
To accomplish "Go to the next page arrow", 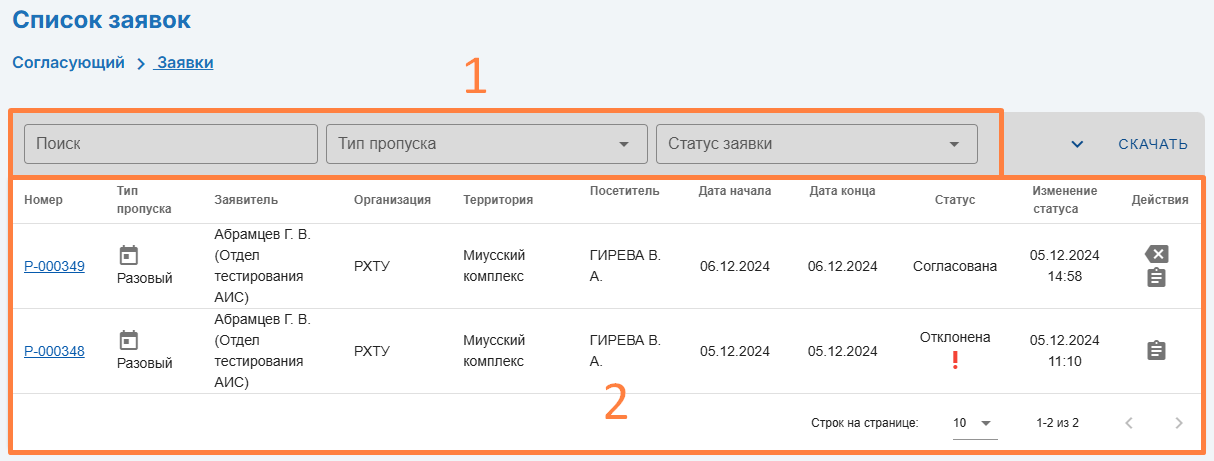I will tap(1178, 423).
